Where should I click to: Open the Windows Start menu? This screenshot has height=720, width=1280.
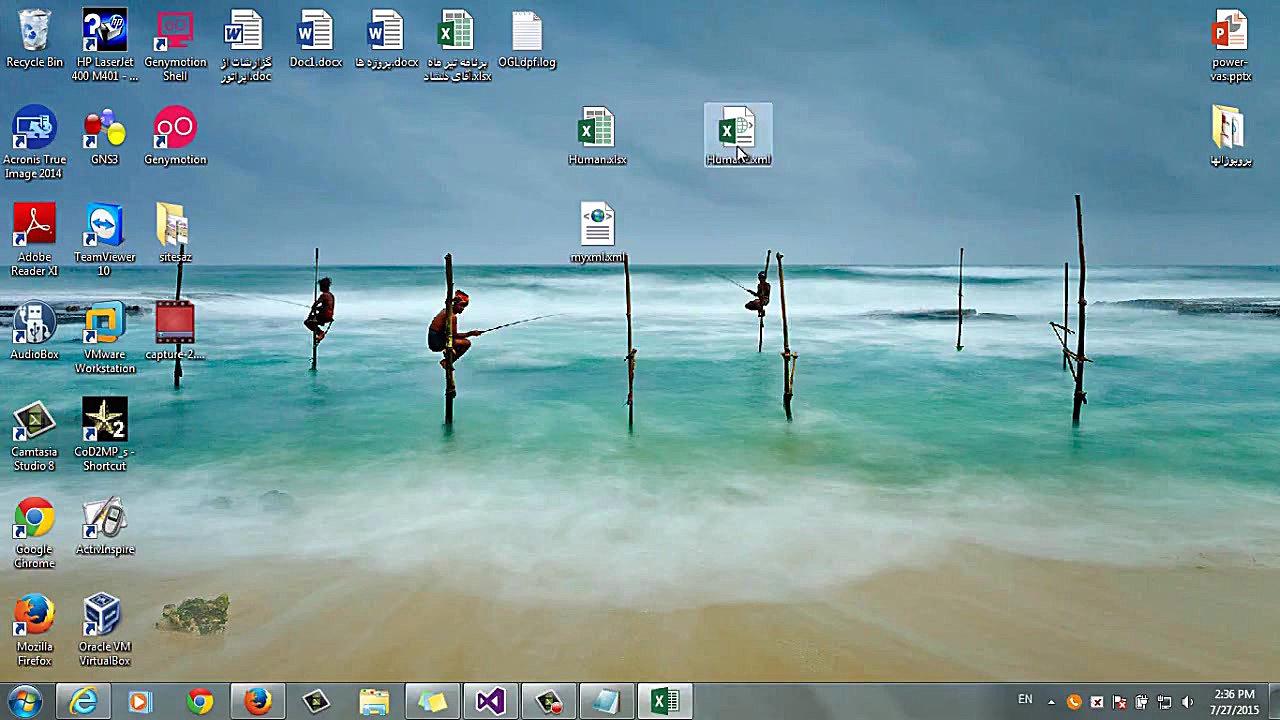[x=24, y=702]
